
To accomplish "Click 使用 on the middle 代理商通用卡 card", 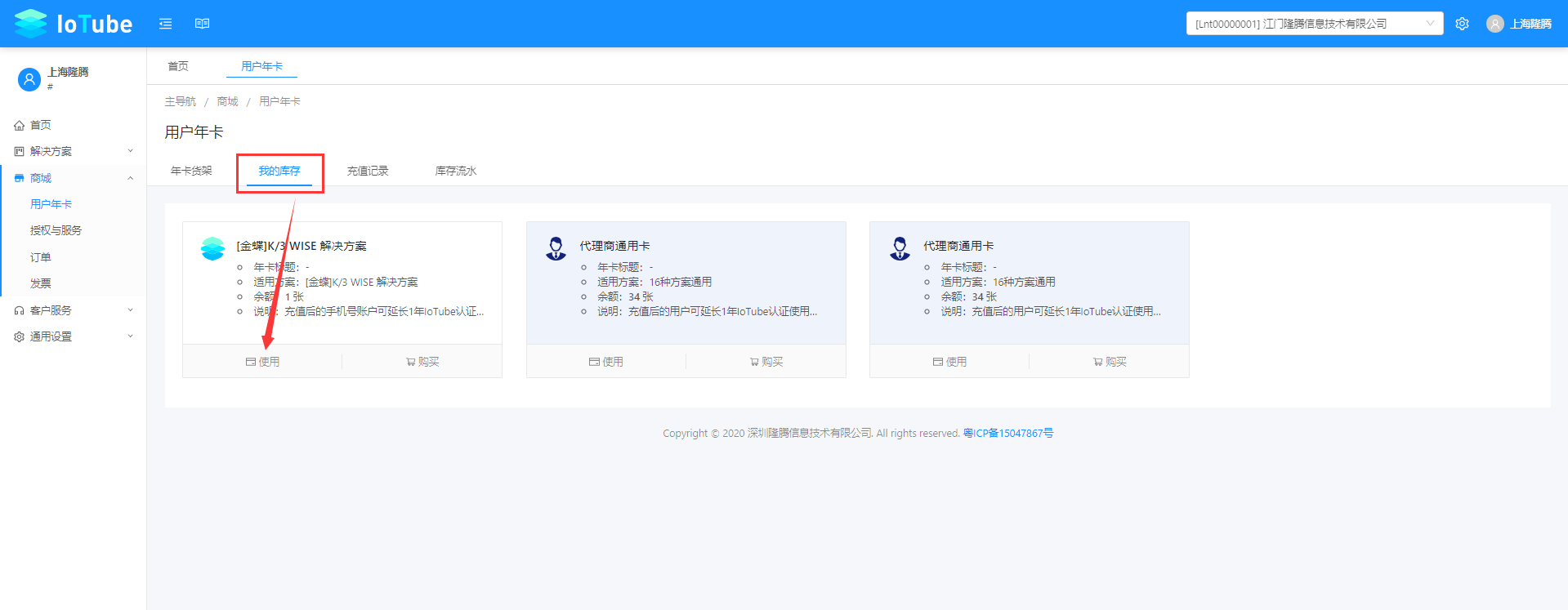I will 606,362.
